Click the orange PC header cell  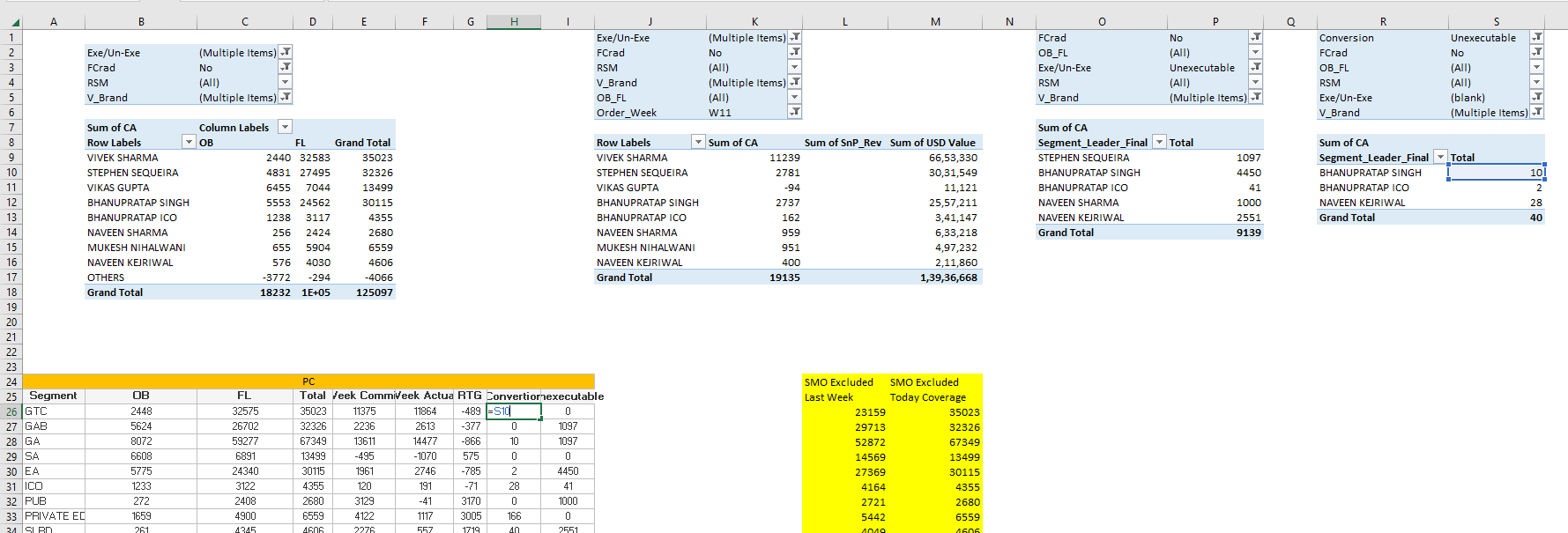pyautogui.click(x=308, y=381)
